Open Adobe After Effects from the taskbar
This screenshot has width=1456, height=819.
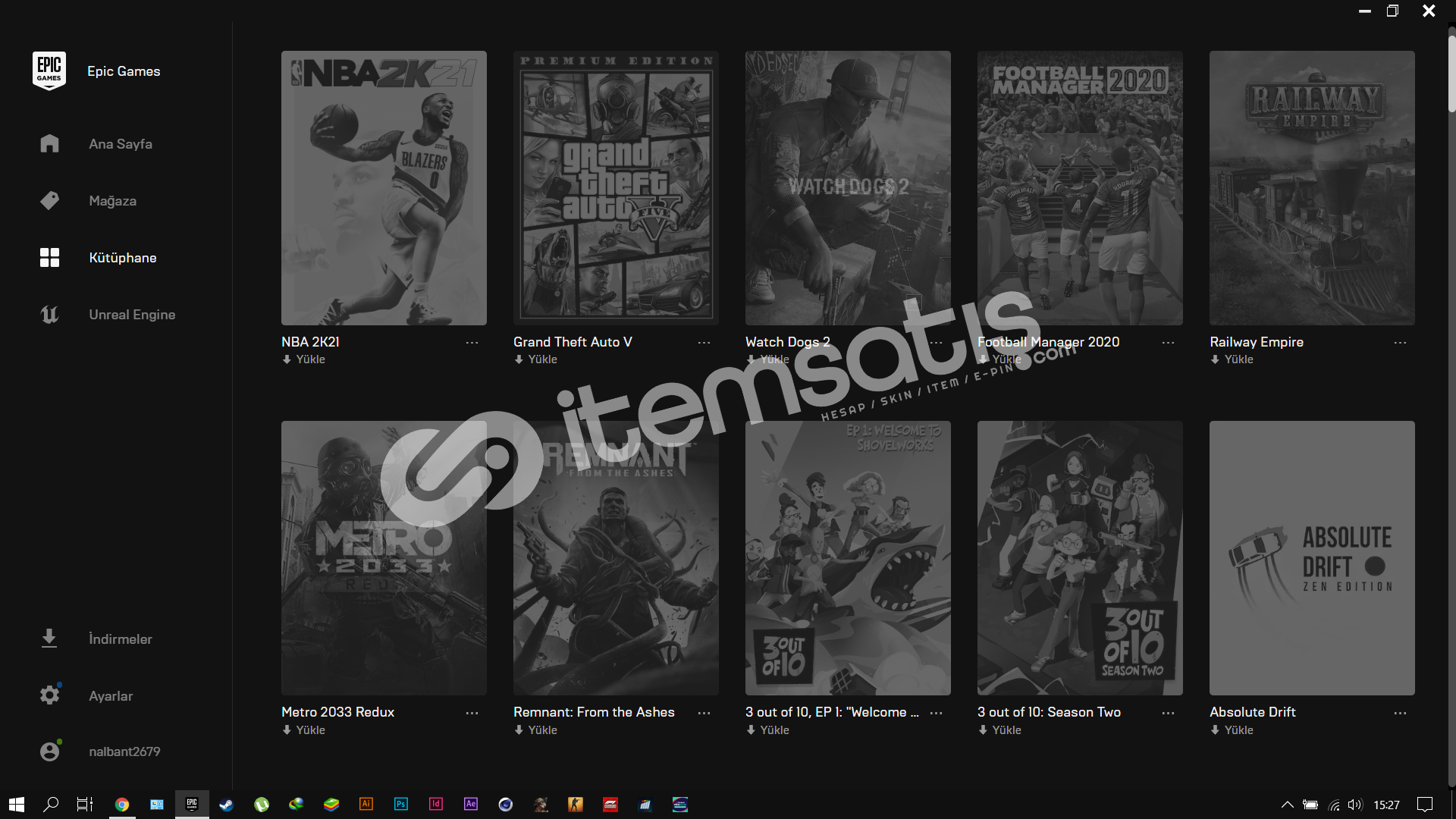(x=471, y=805)
